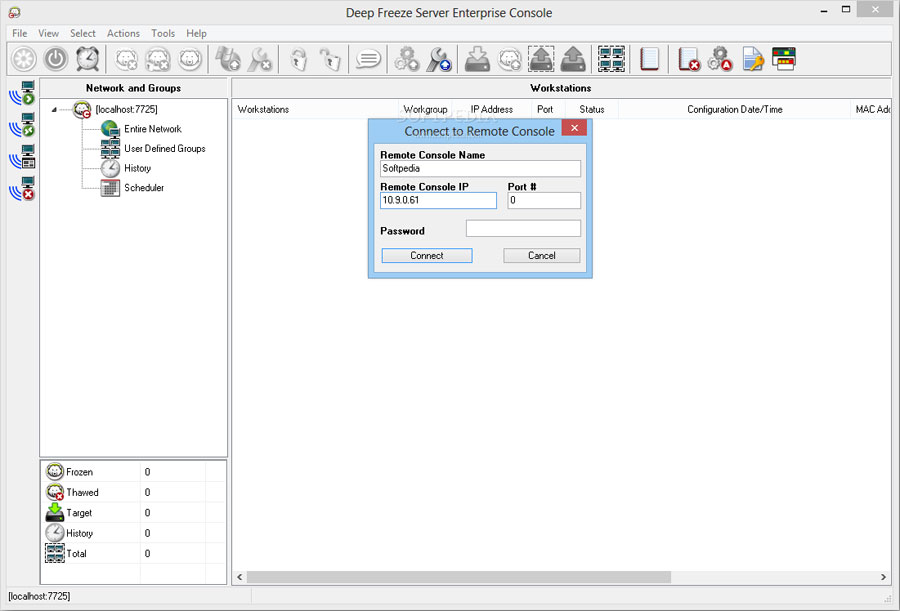This screenshot has width=900, height=611.
Task: Click the sidebar computer icon with green arrow
Action: pyautogui.click(x=22, y=93)
